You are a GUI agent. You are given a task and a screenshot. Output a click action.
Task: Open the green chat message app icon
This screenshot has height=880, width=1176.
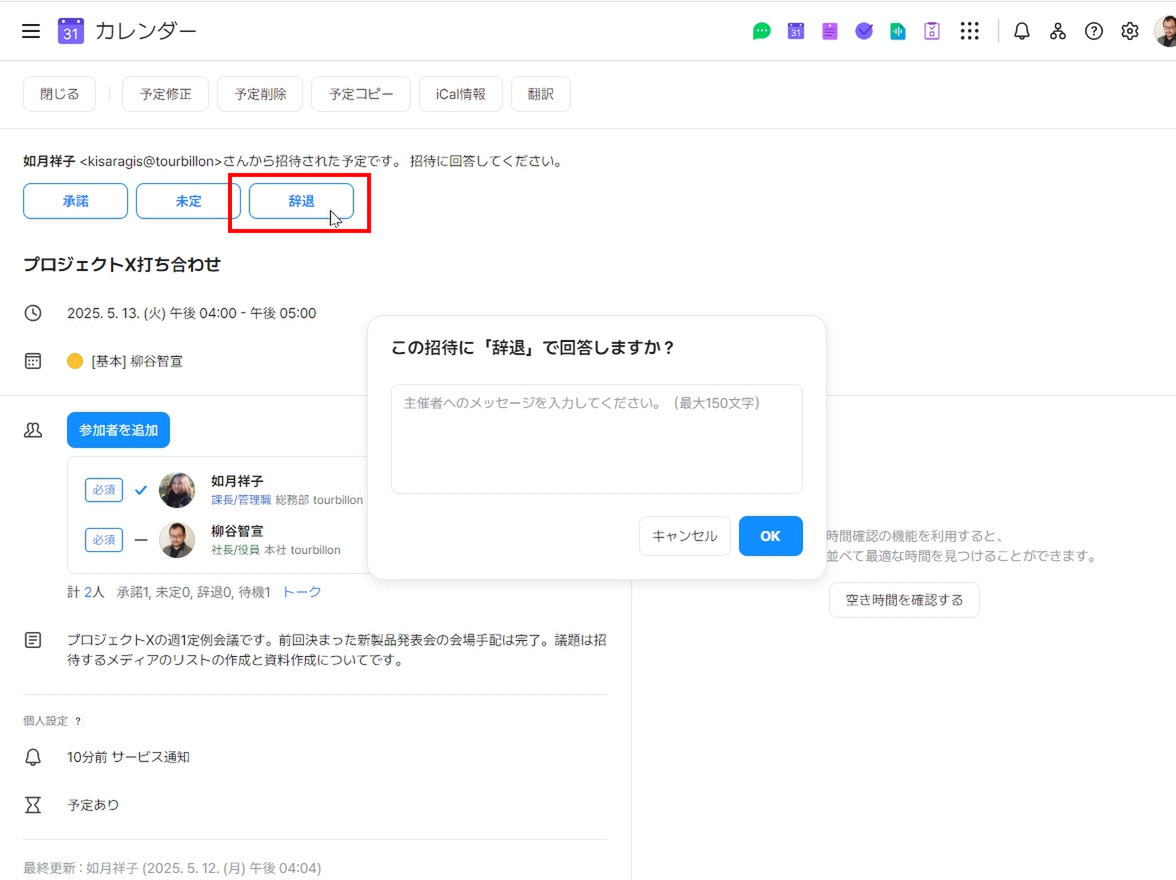[x=762, y=31]
